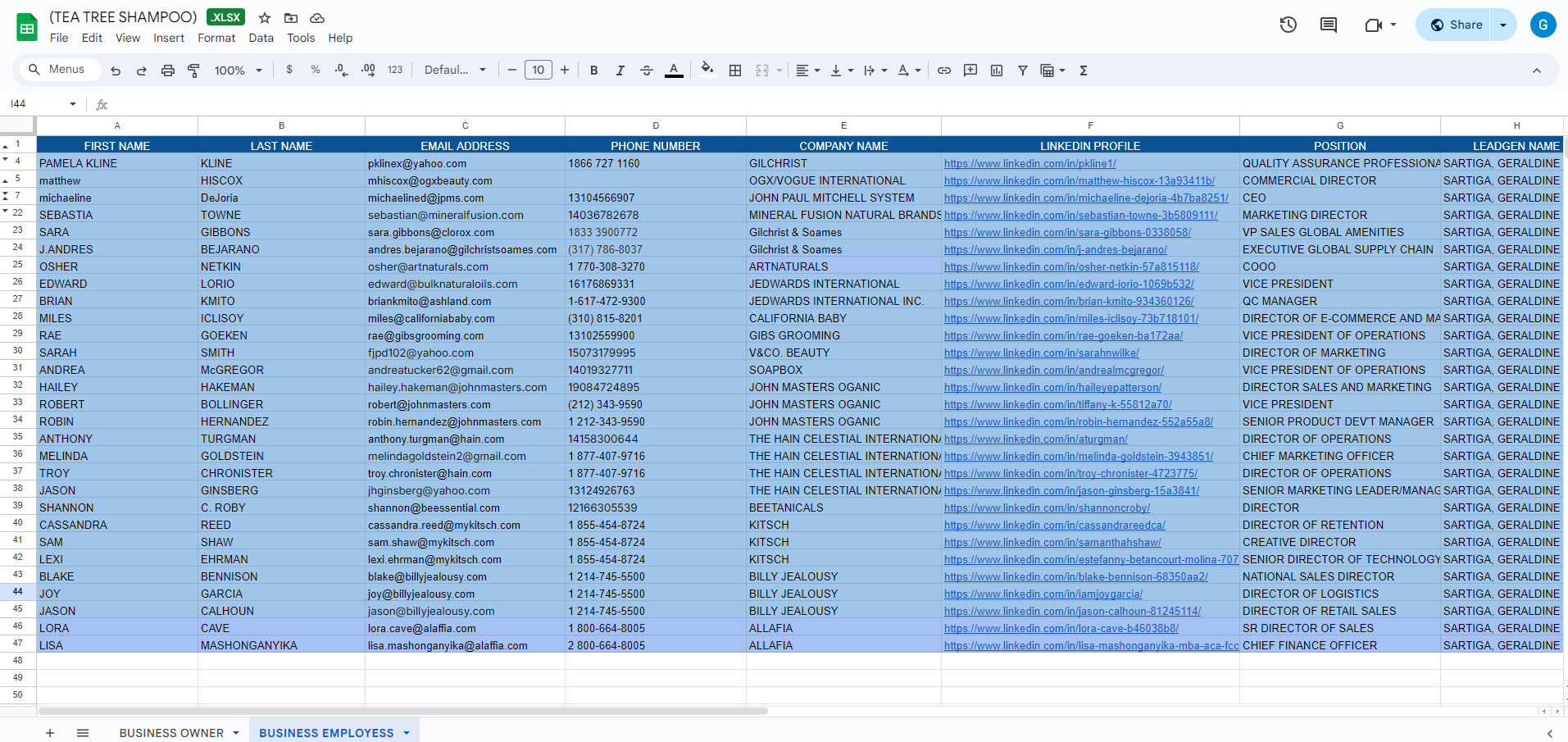The image size is (1568, 742).
Task: Expand the Share options arrow
Action: pyautogui.click(x=1503, y=25)
